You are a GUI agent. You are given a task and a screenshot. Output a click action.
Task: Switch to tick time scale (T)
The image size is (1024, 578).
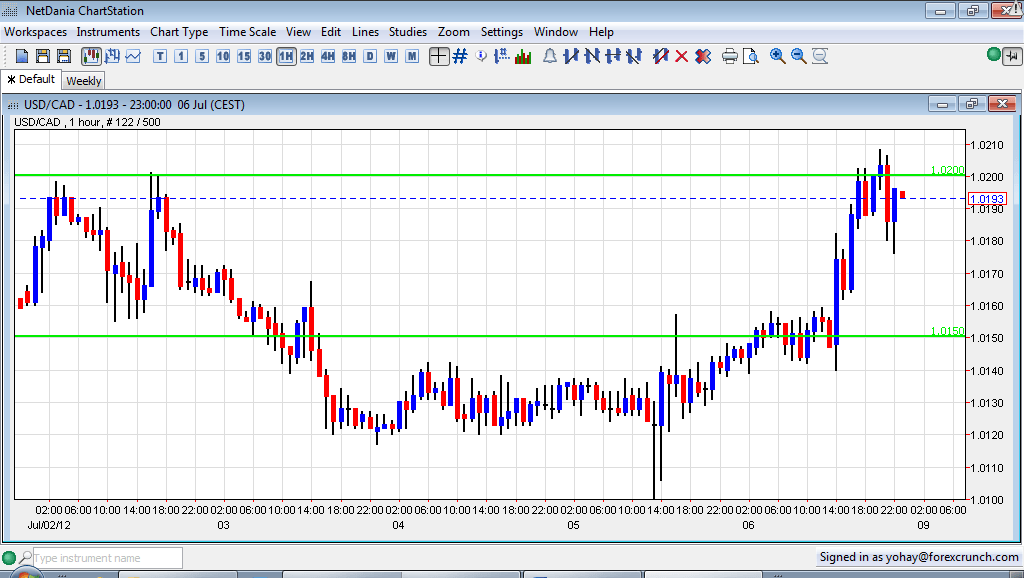[x=160, y=56]
